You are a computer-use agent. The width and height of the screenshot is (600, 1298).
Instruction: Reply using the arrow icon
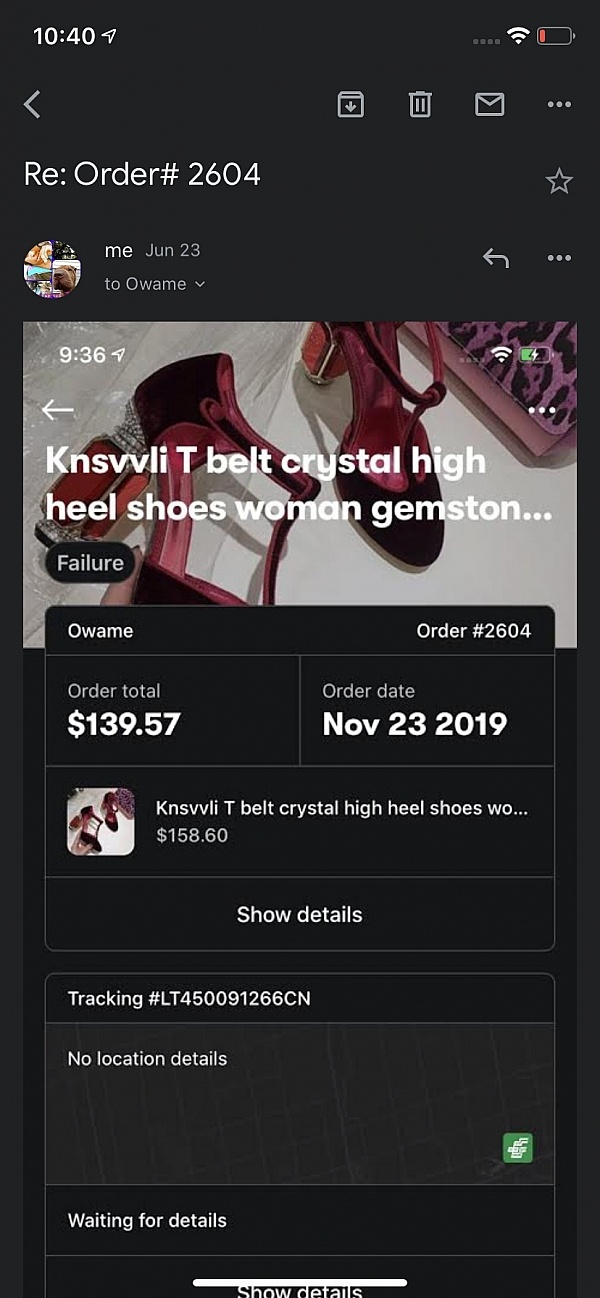pos(496,258)
